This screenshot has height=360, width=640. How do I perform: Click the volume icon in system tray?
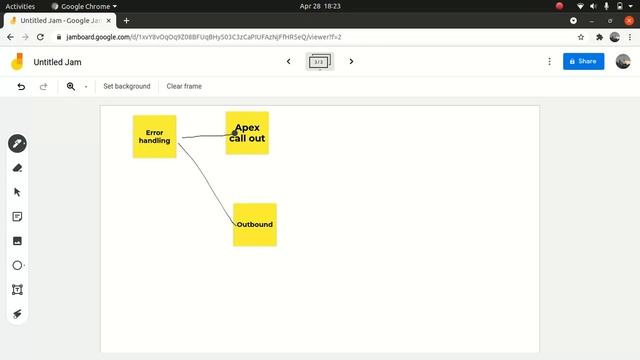coord(593,6)
